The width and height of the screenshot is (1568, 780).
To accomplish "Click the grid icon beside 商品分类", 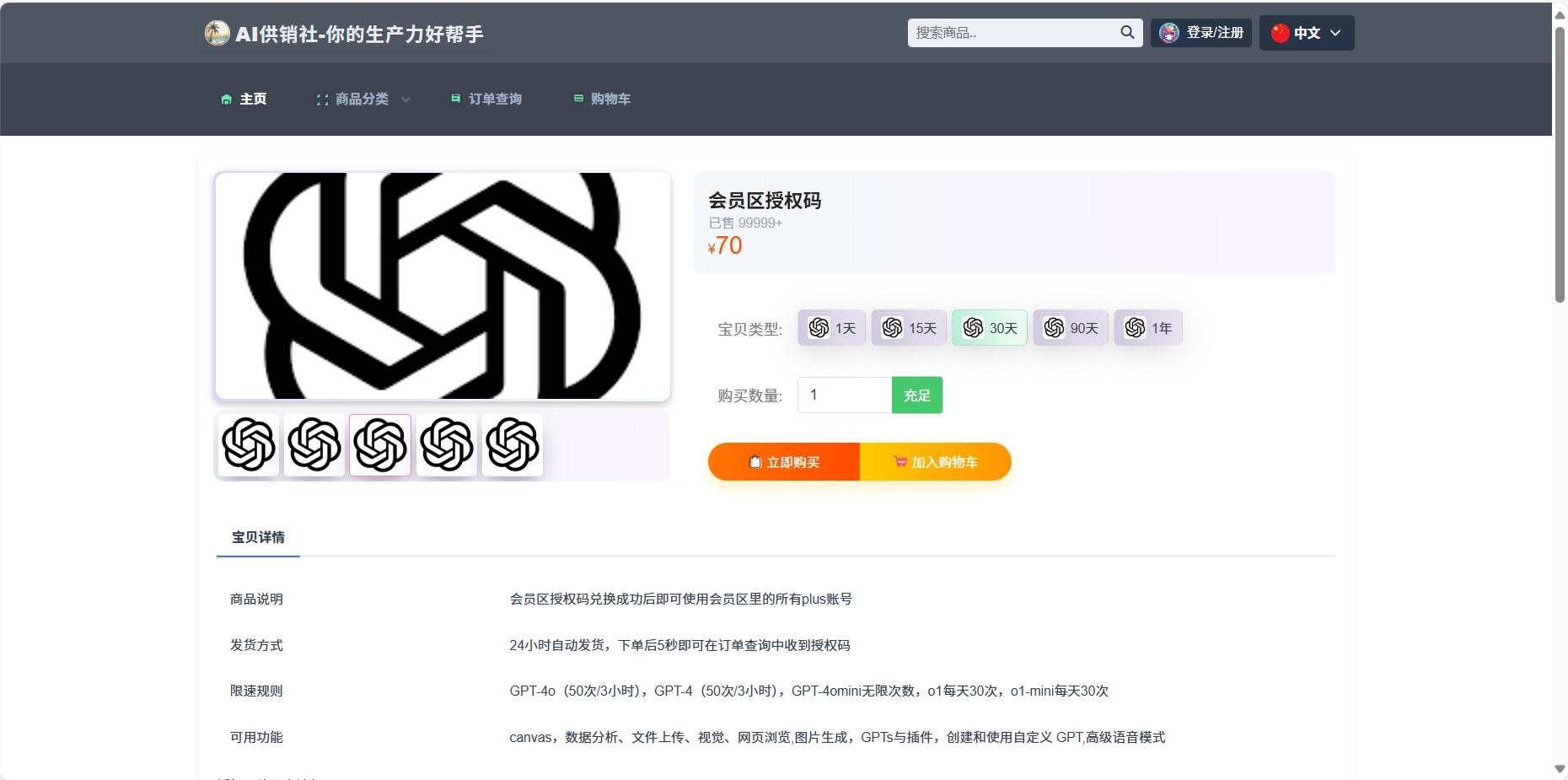I will tap(322, 100).
